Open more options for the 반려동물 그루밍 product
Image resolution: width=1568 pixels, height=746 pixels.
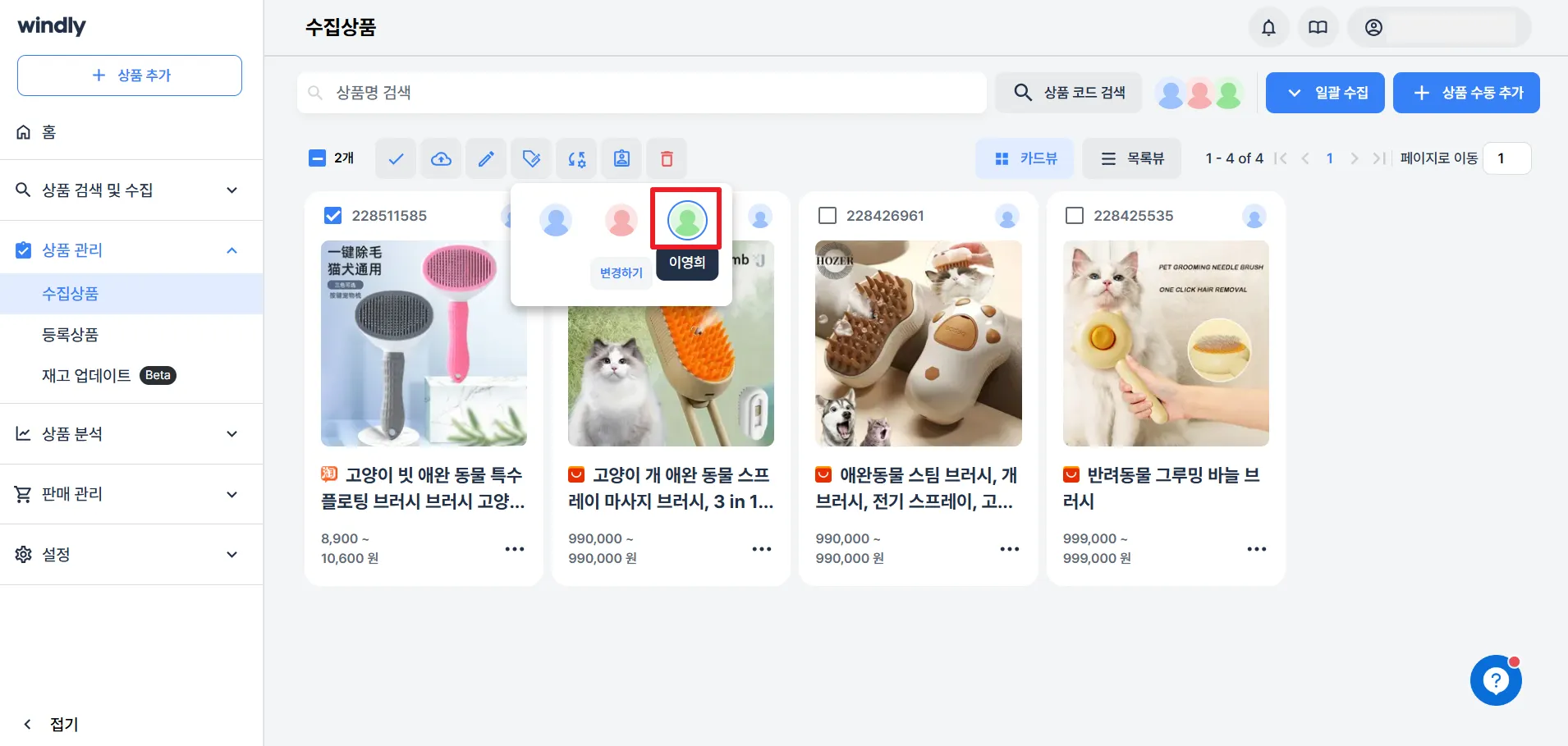click(x=1256, y=548)
